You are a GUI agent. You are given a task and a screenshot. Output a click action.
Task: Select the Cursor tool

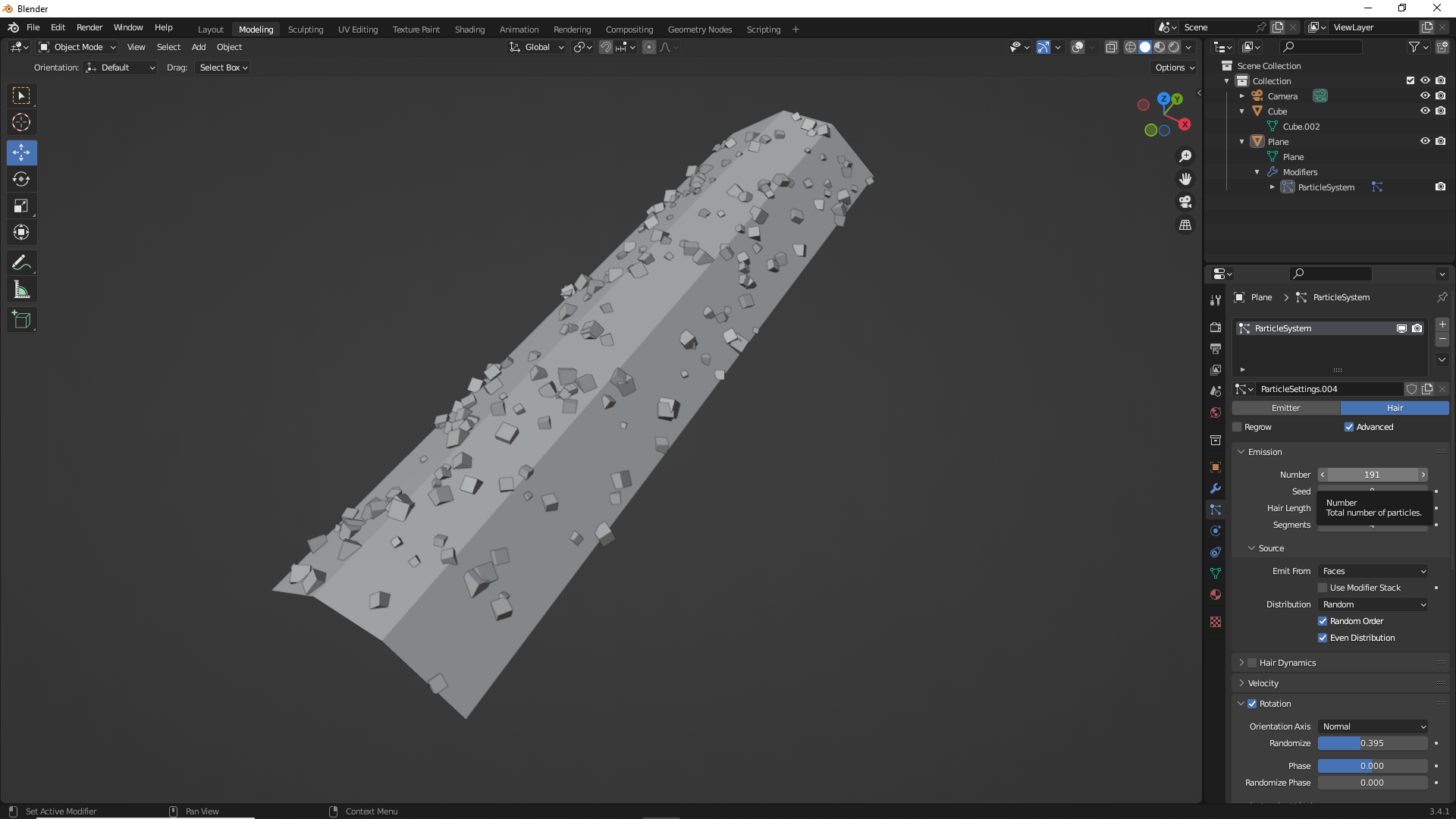point(21,123)
